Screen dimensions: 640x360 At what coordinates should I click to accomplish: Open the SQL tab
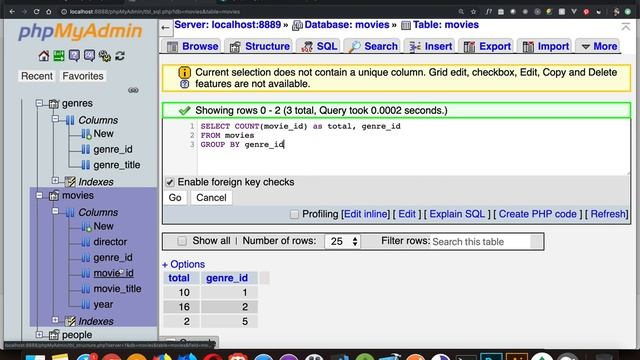319,47
